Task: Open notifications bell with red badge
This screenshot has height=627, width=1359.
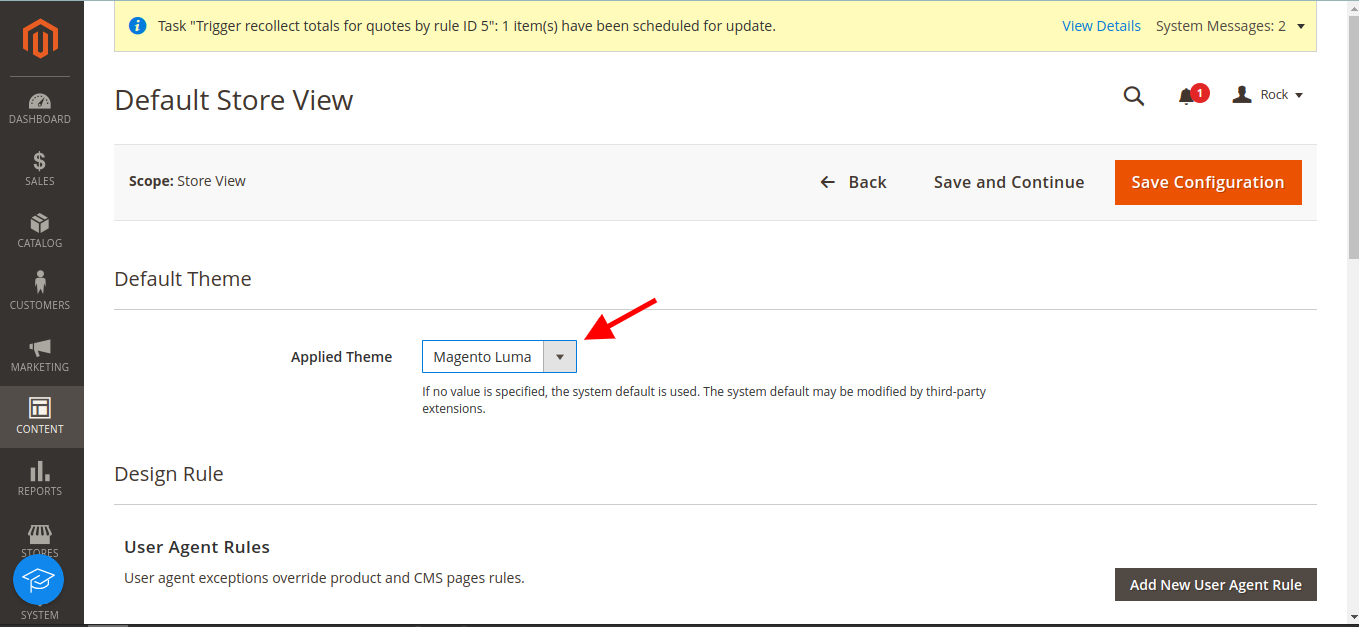Action: (x=1192, y=95)
